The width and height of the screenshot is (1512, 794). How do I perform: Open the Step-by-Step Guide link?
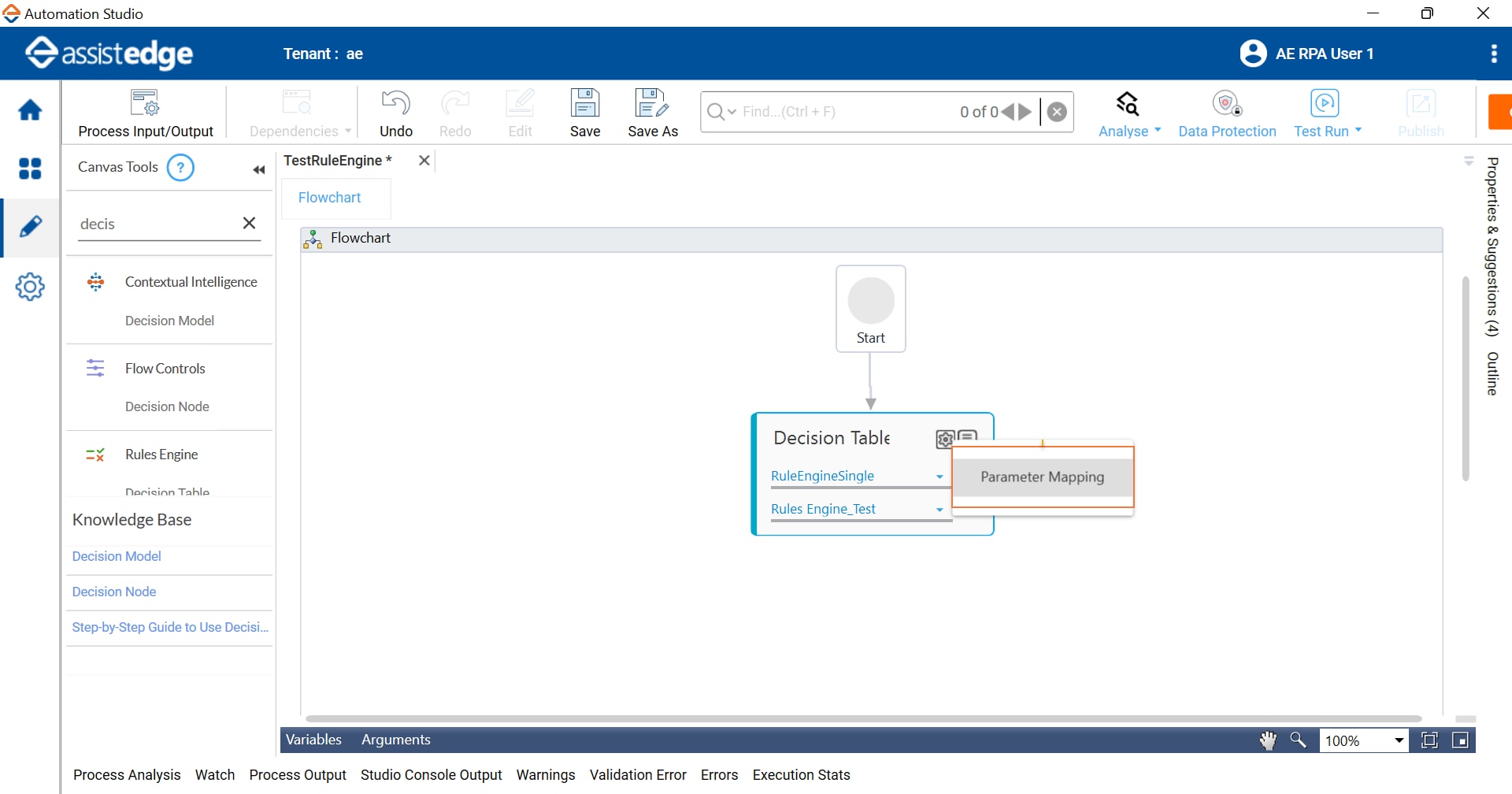click(170, 627)
